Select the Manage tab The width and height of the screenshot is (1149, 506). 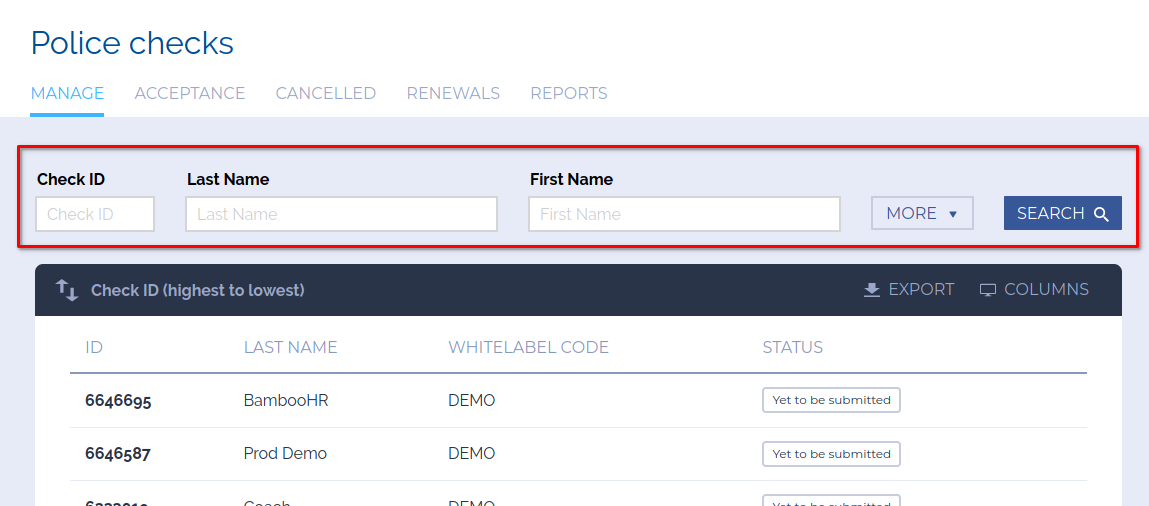click(67, 93)
